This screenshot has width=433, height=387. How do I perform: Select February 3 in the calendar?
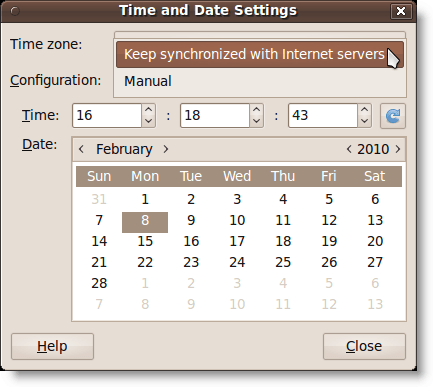pyautogui.click(x=237, y=199)
